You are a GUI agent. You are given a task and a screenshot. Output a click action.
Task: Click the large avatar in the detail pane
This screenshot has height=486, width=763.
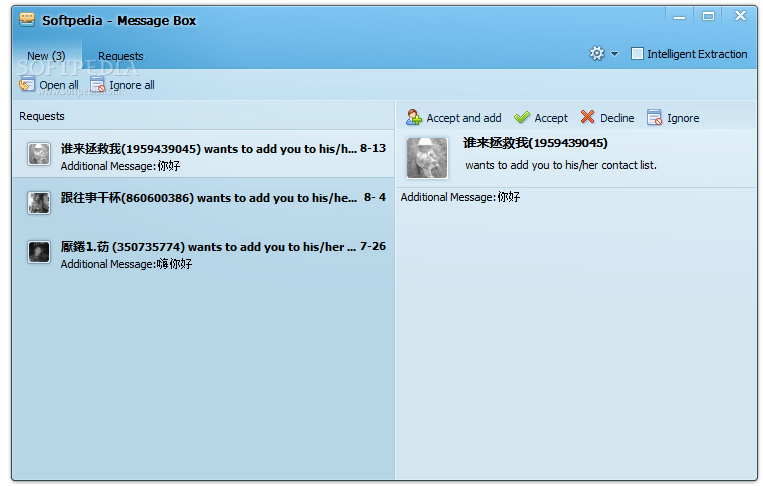coord(427,158)
